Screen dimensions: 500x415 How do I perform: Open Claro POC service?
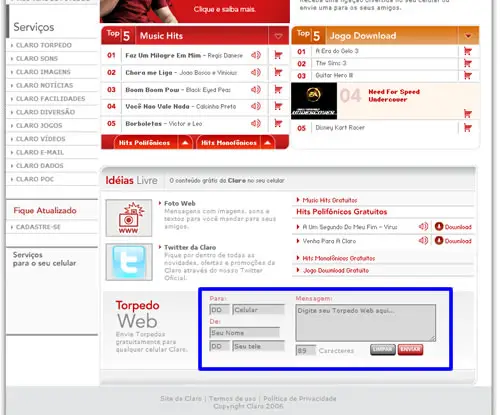point(35,179)
